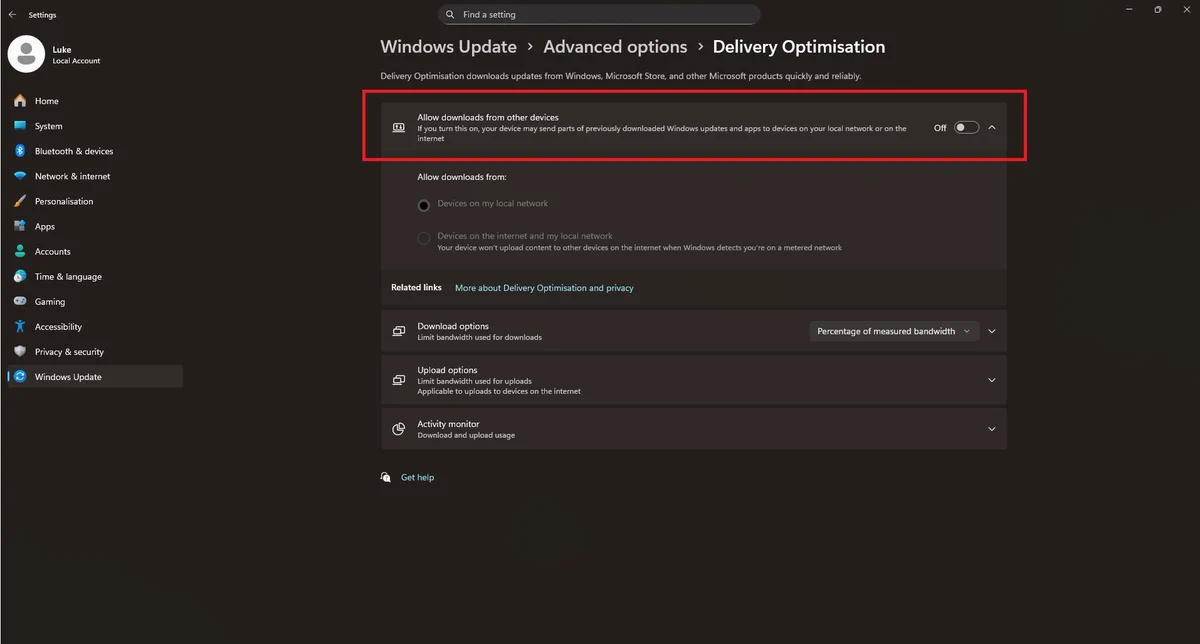Click the Luke Local Account name

tap(76, 55)
